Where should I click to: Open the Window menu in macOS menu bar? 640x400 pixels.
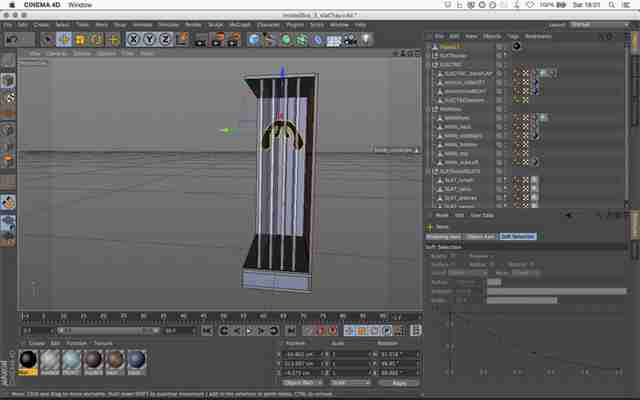click(x=80, y=5)
